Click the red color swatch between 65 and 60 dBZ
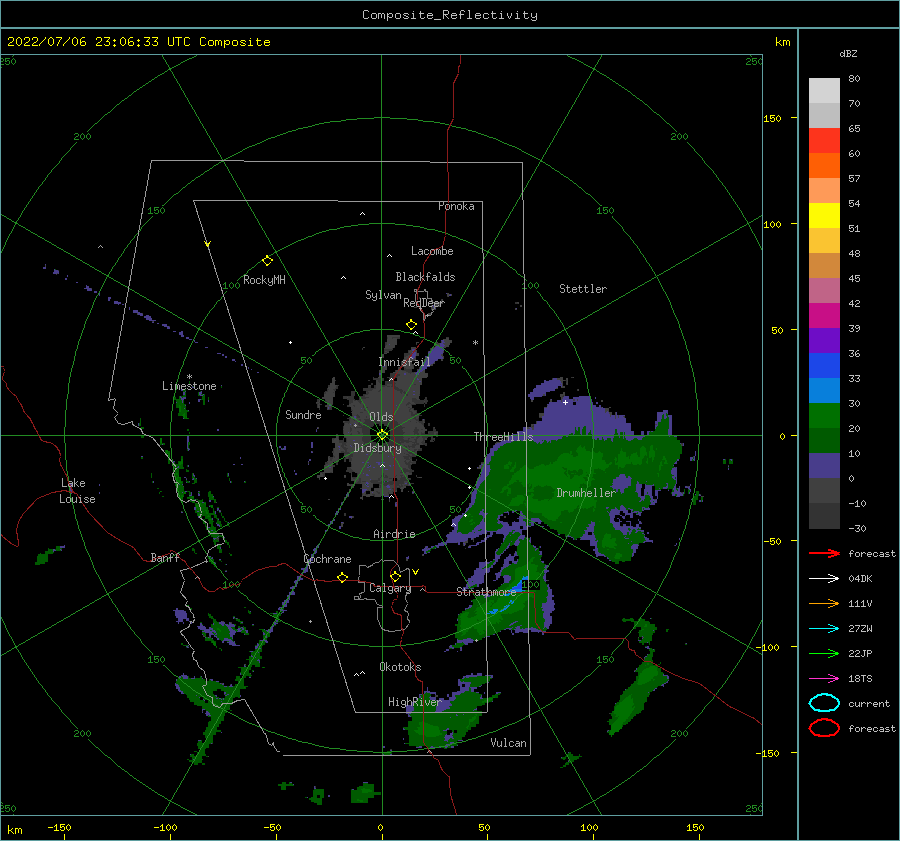This screenshot has height=841, width=900. click(824, 141)
